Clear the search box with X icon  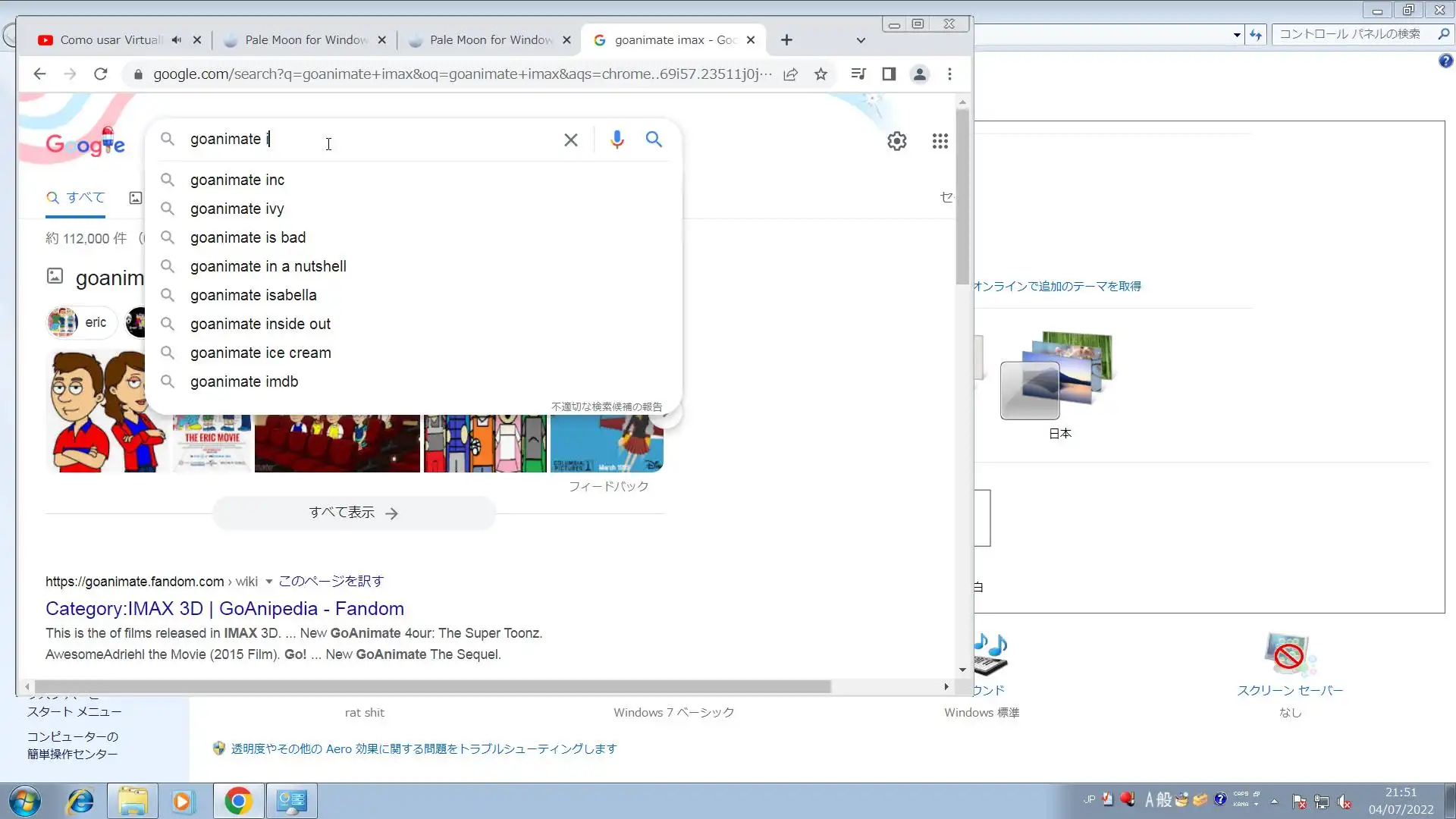[x=571, y=140]
